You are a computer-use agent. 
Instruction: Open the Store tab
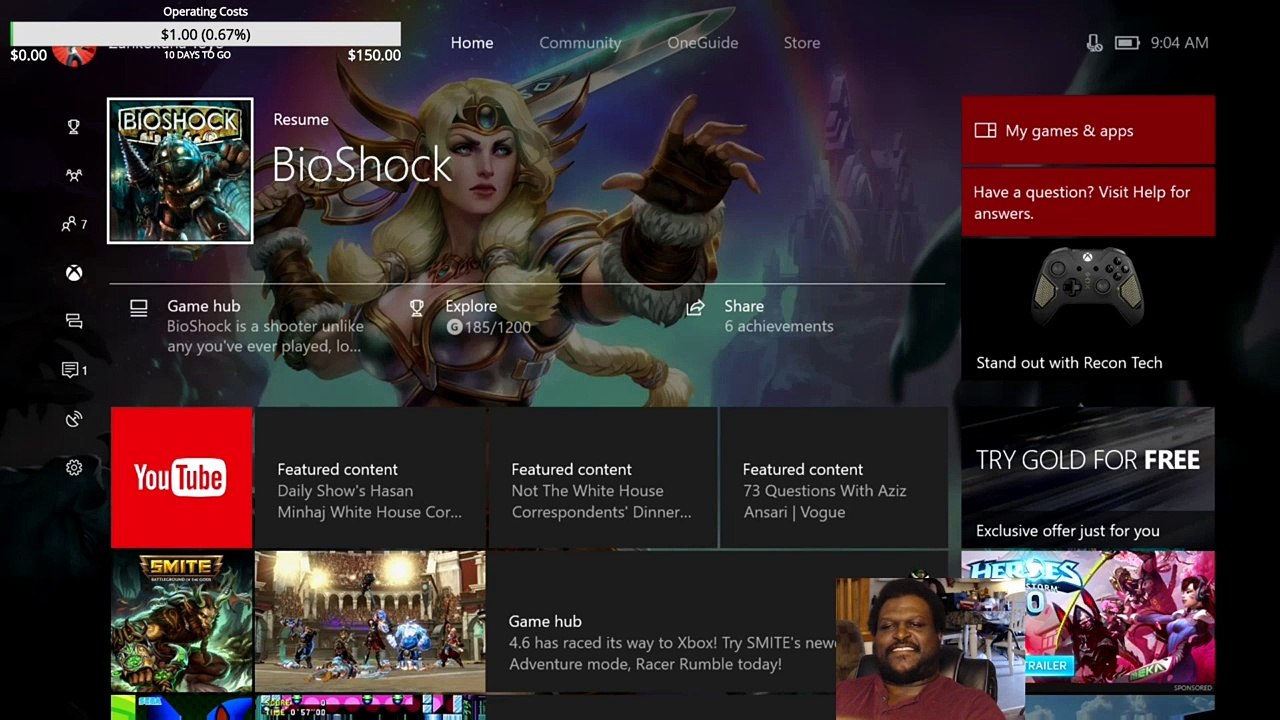pos(802,43)
